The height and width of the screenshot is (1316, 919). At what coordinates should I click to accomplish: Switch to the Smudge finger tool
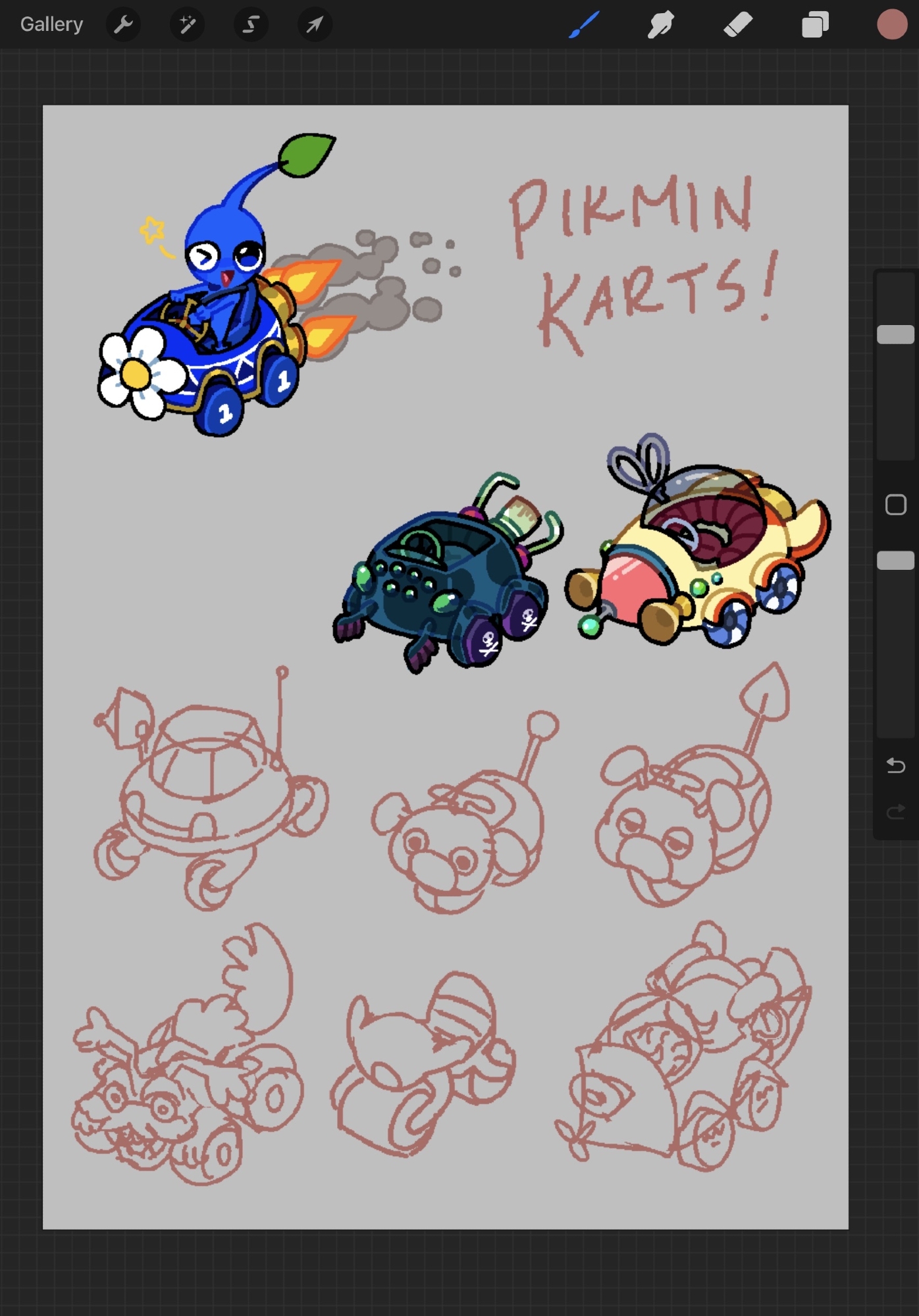point(661,25)
